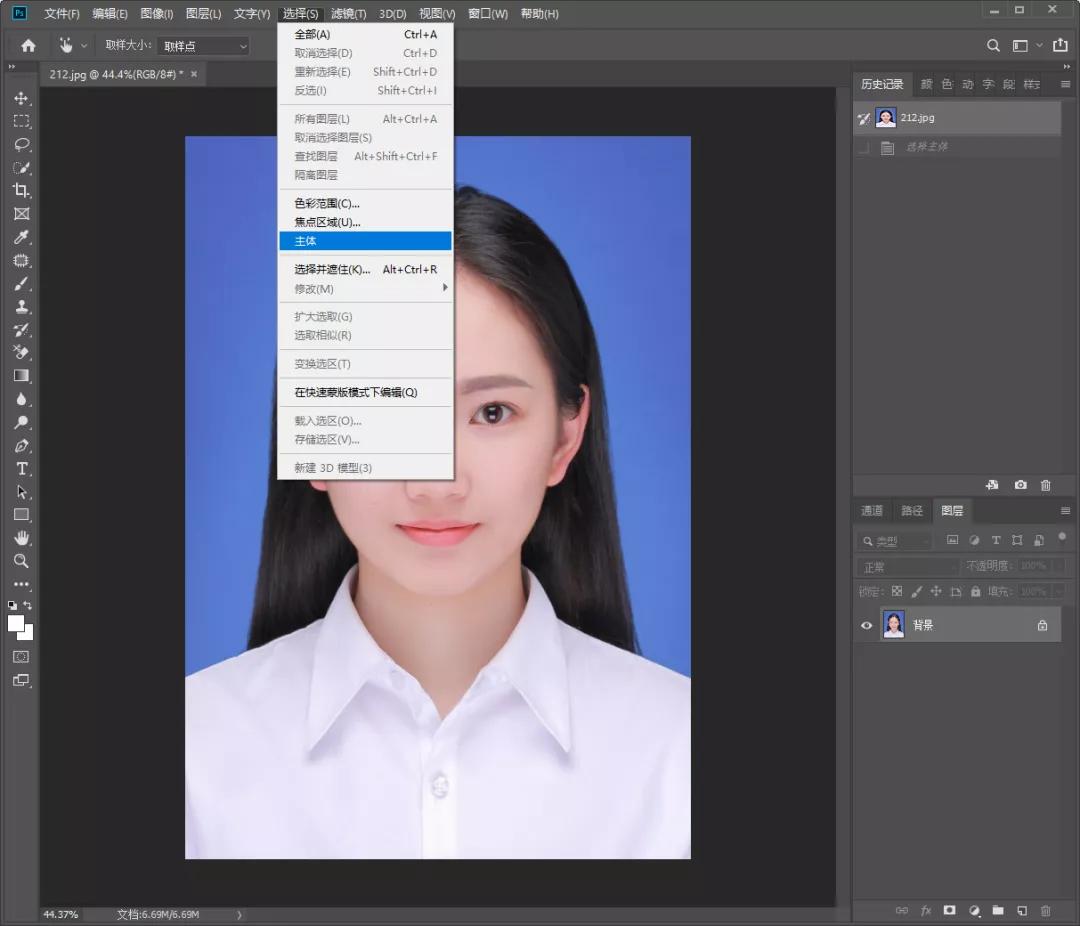1080x926 pixels.
Task: Pick the Eyedropper tool
Action: 21,237
